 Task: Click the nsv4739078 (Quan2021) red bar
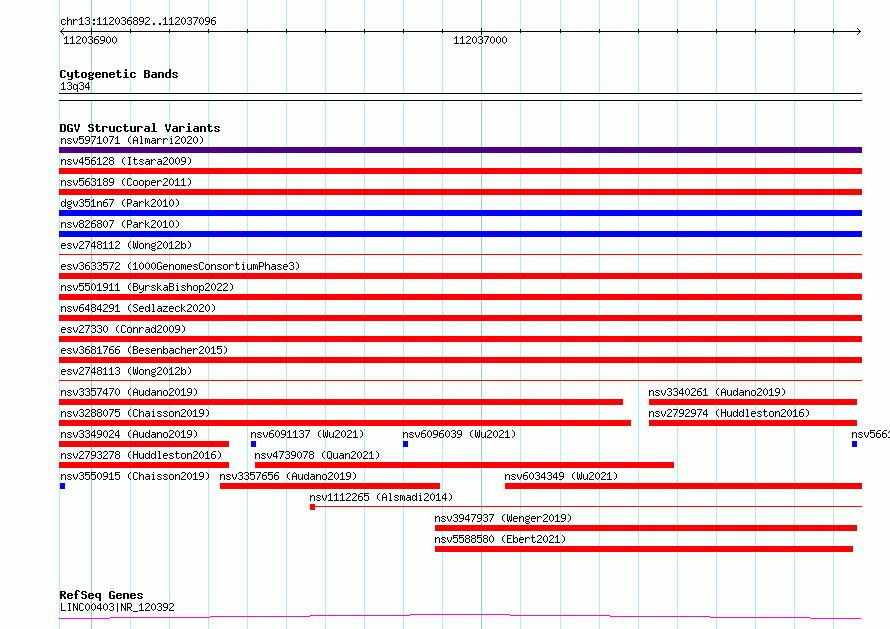point(464,465)
